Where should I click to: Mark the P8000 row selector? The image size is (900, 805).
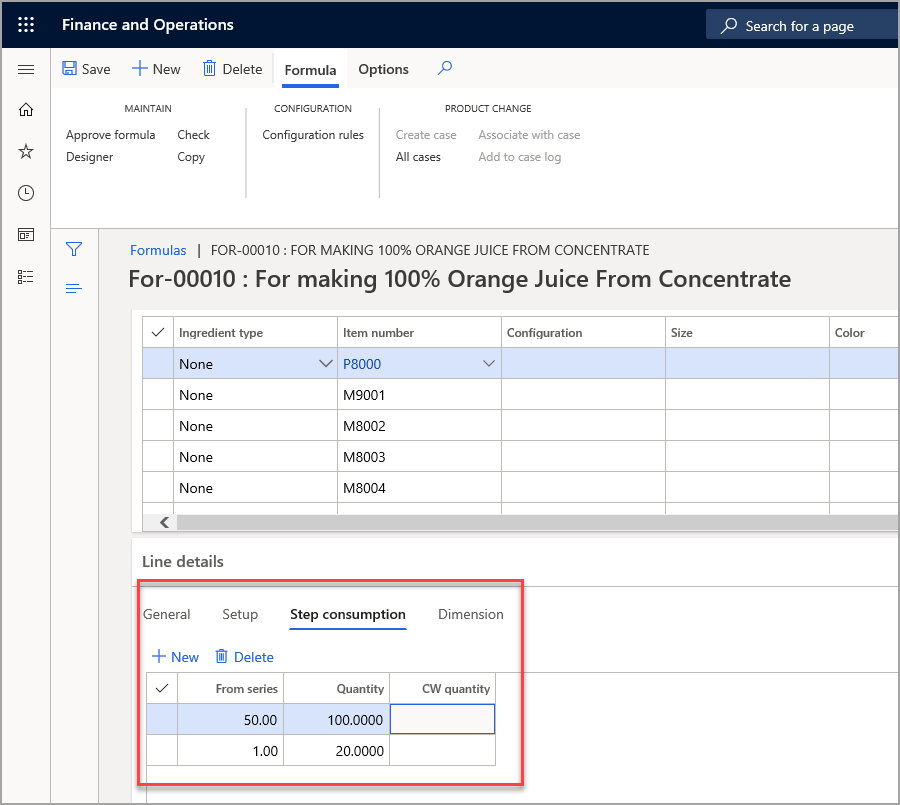coord(158,363)
